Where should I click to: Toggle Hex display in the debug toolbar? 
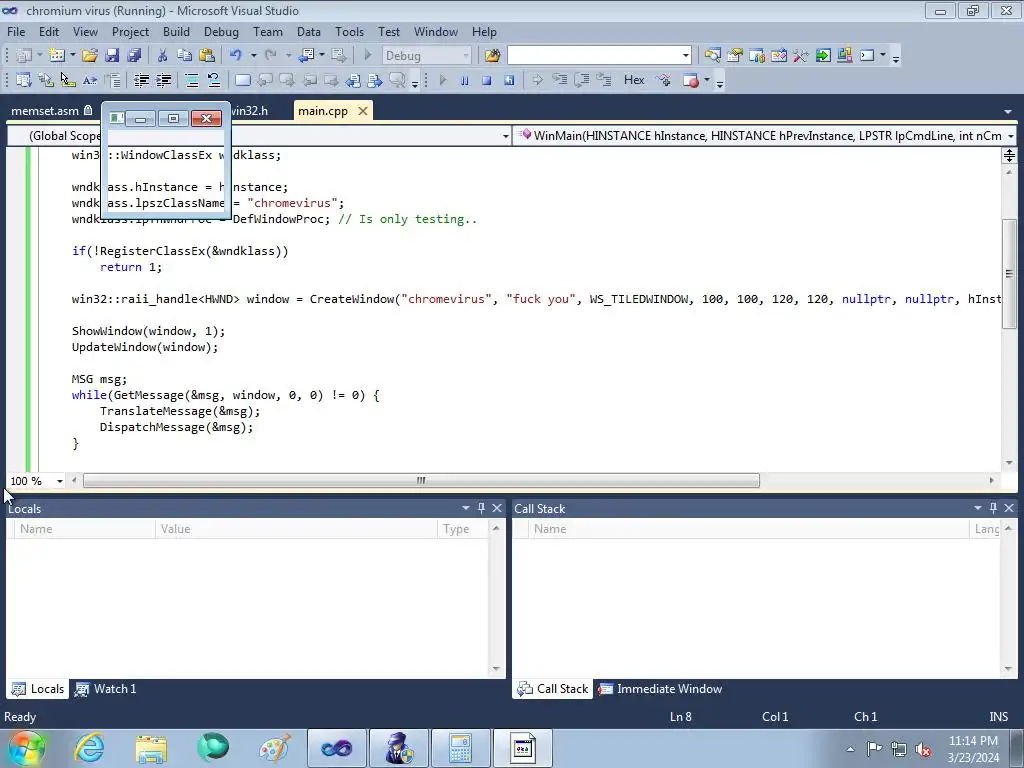click(x=634, y=80)
